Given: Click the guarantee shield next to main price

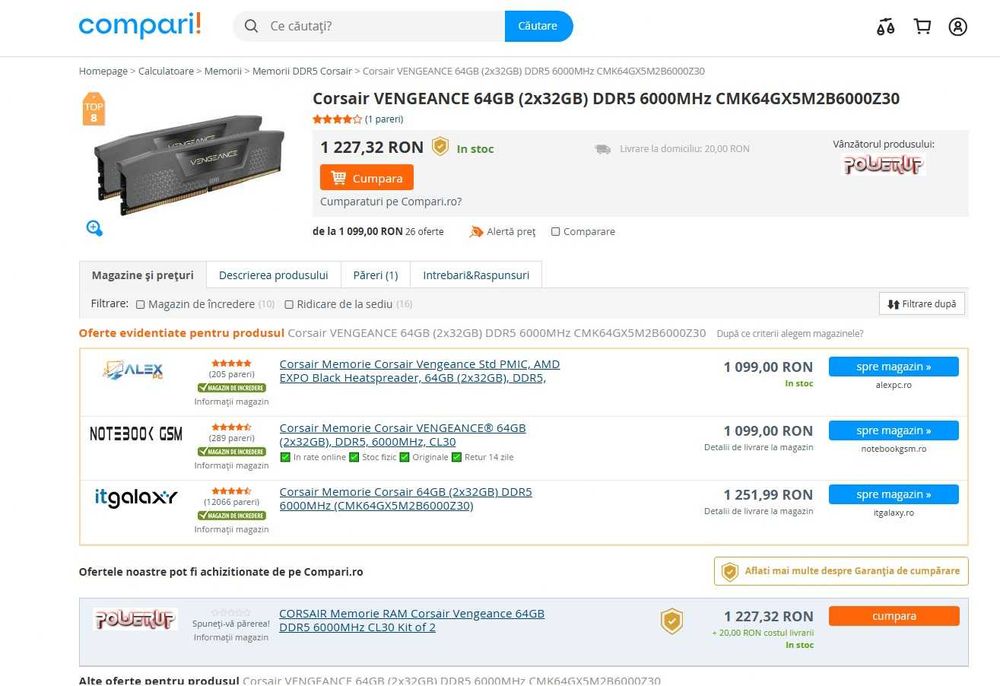Looking at the screenshot, I should click(x=440, y=147).
